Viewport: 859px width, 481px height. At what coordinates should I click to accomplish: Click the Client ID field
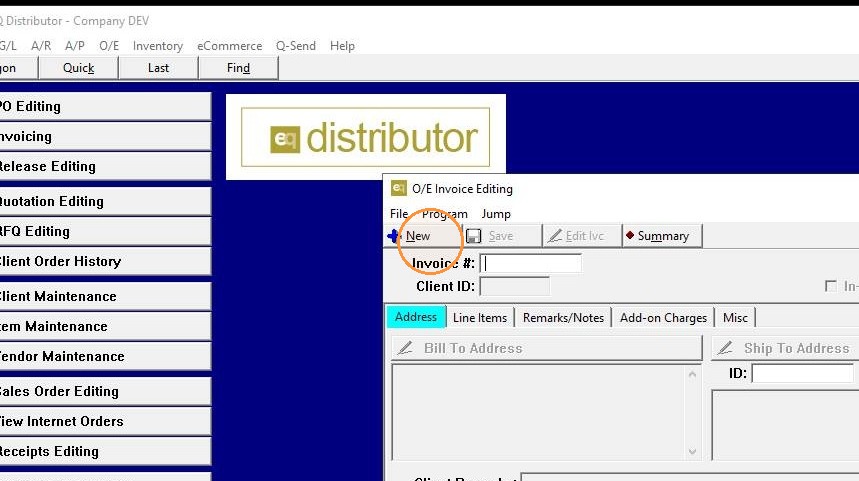(x=514, y=287)
